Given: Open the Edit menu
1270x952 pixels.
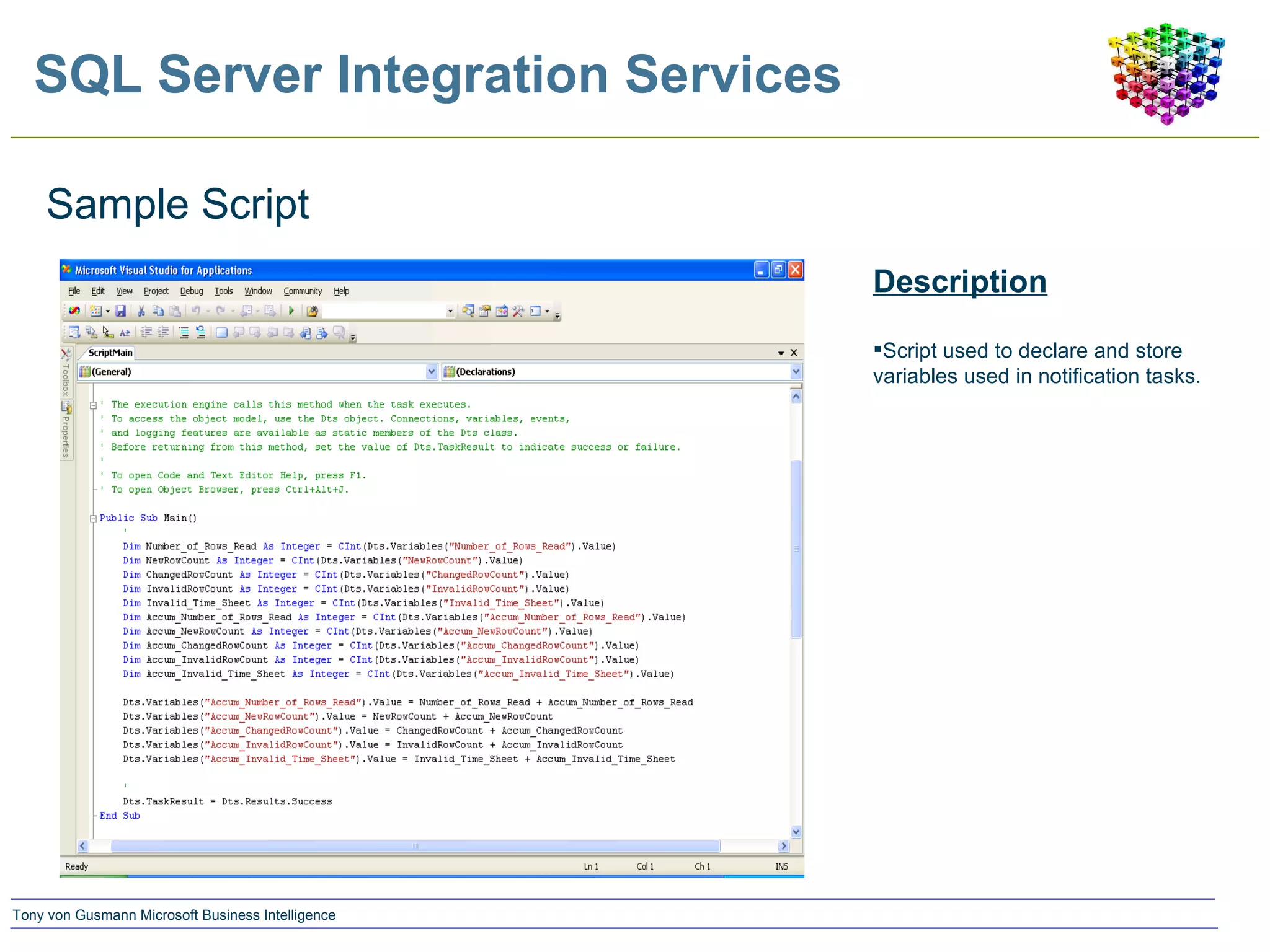Looking at the screenshot, I should (x=98, y=291).
